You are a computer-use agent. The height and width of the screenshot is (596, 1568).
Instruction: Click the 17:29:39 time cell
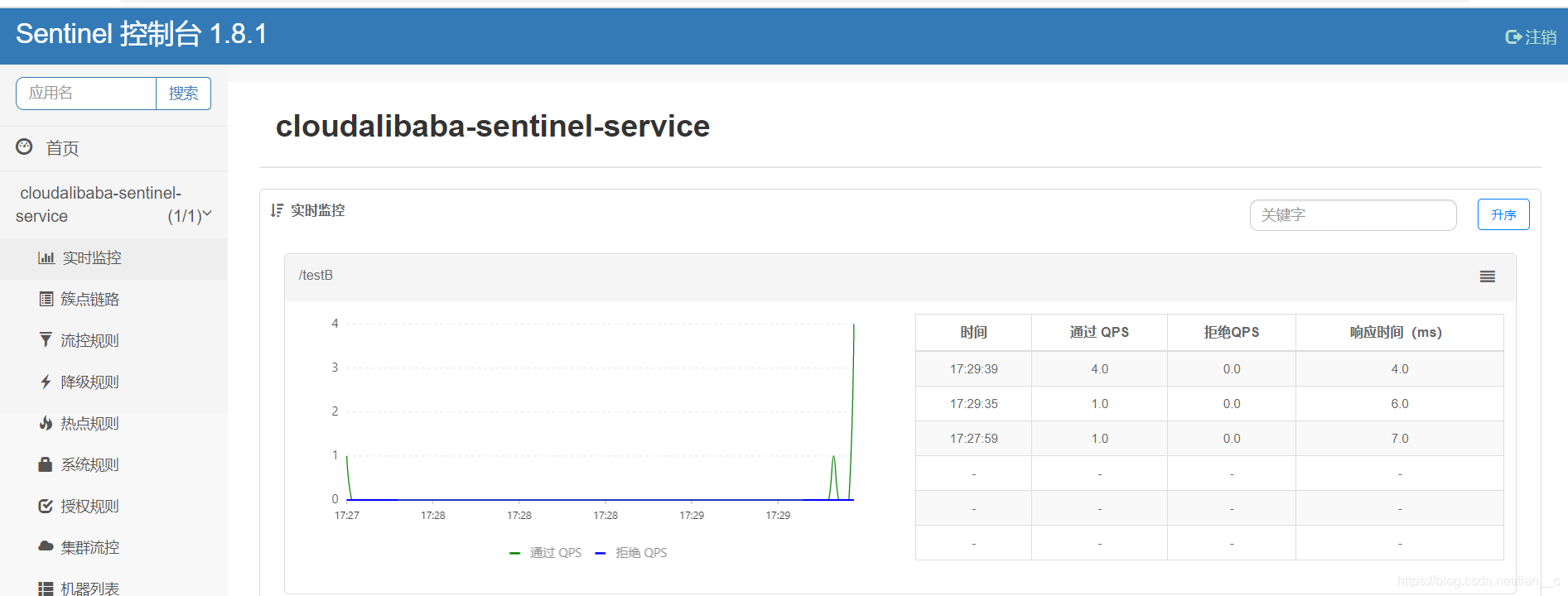pyautogui.click(x=973, y=369)
